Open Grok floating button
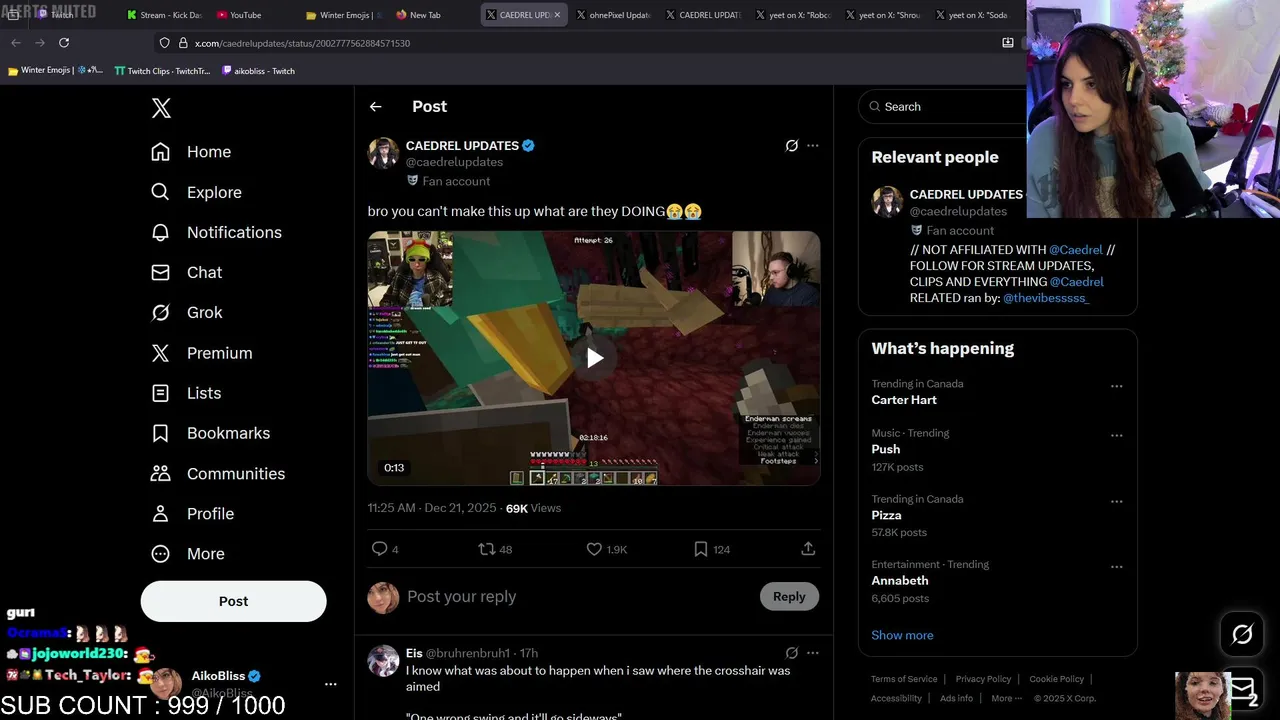Screen dimensions: 1280x720 pos(1242,634)
